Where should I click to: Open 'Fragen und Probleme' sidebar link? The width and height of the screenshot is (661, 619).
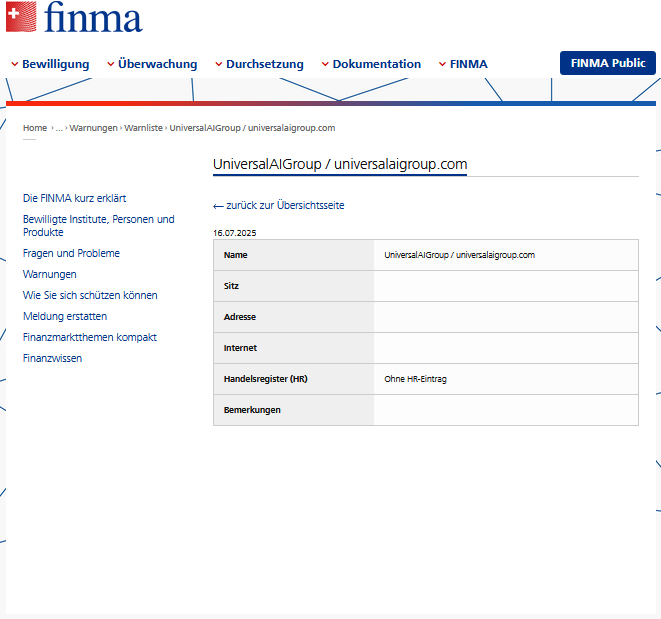tap(71, 253)
